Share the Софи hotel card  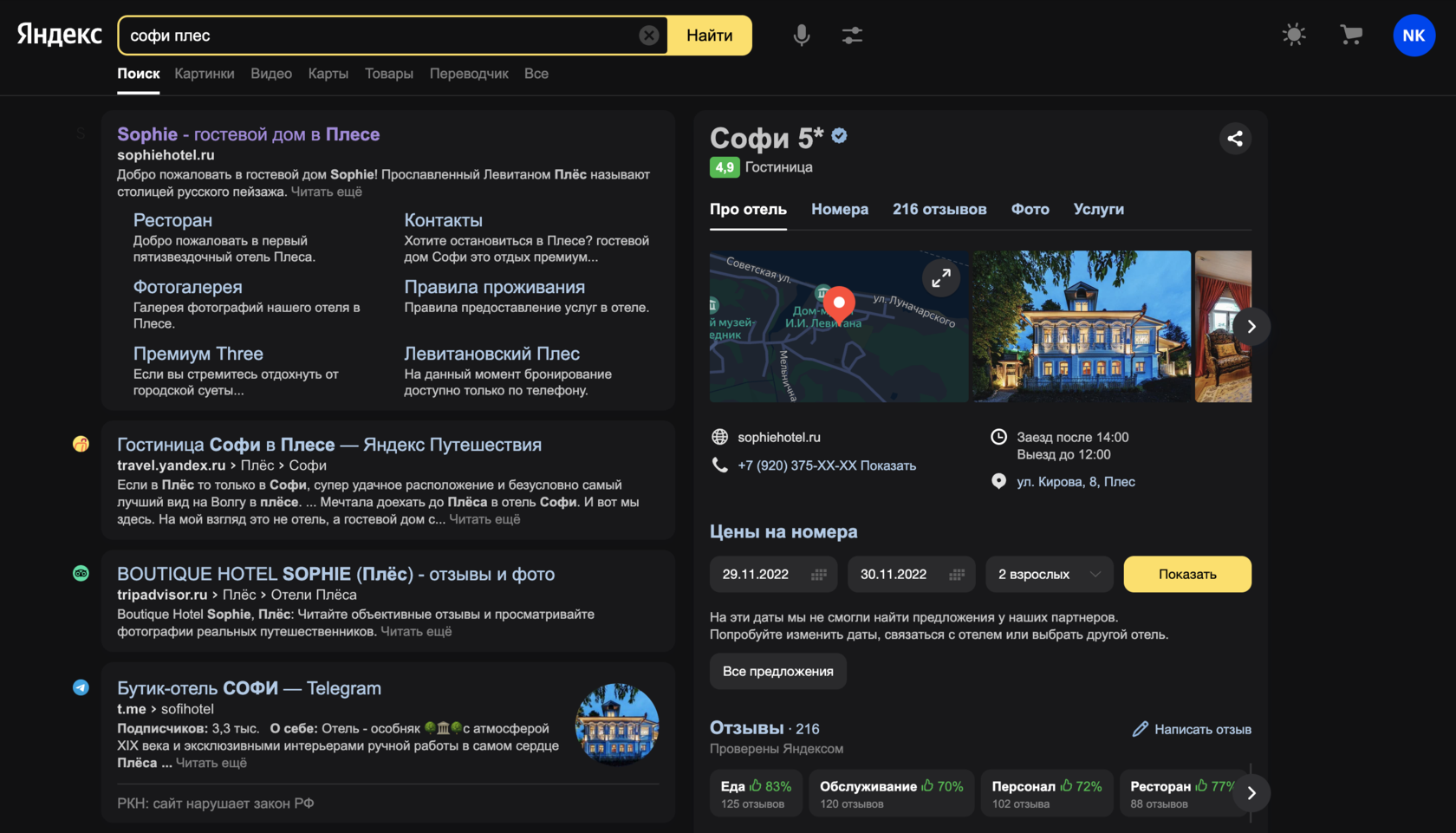click(x=1235, y=139)
